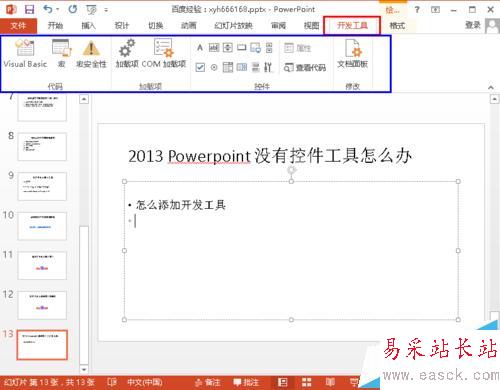Open Macro Security (宏安全性) settings
The image size is (500, 390).
[x=91, y=53]
